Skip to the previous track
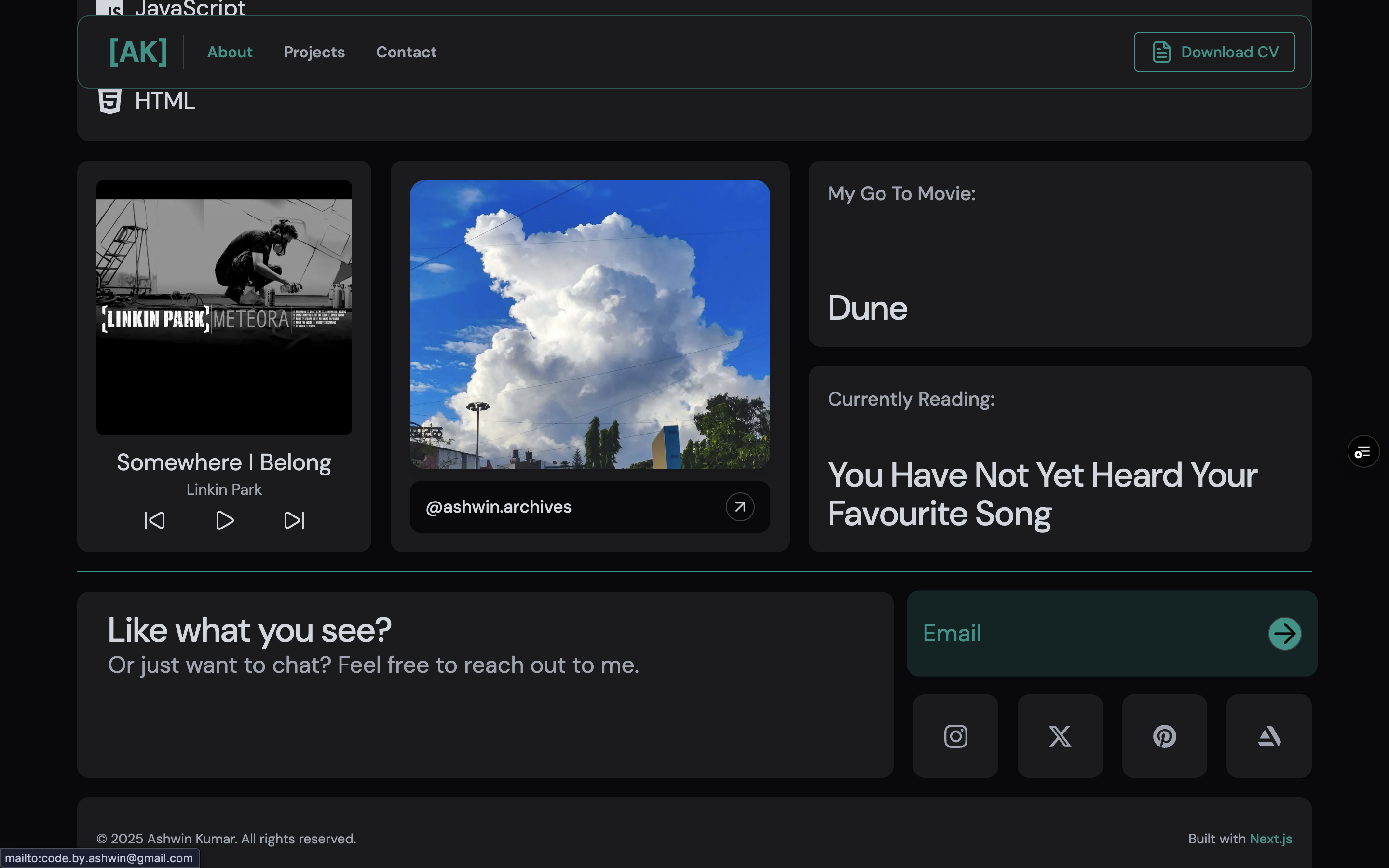 click(154, 521)
